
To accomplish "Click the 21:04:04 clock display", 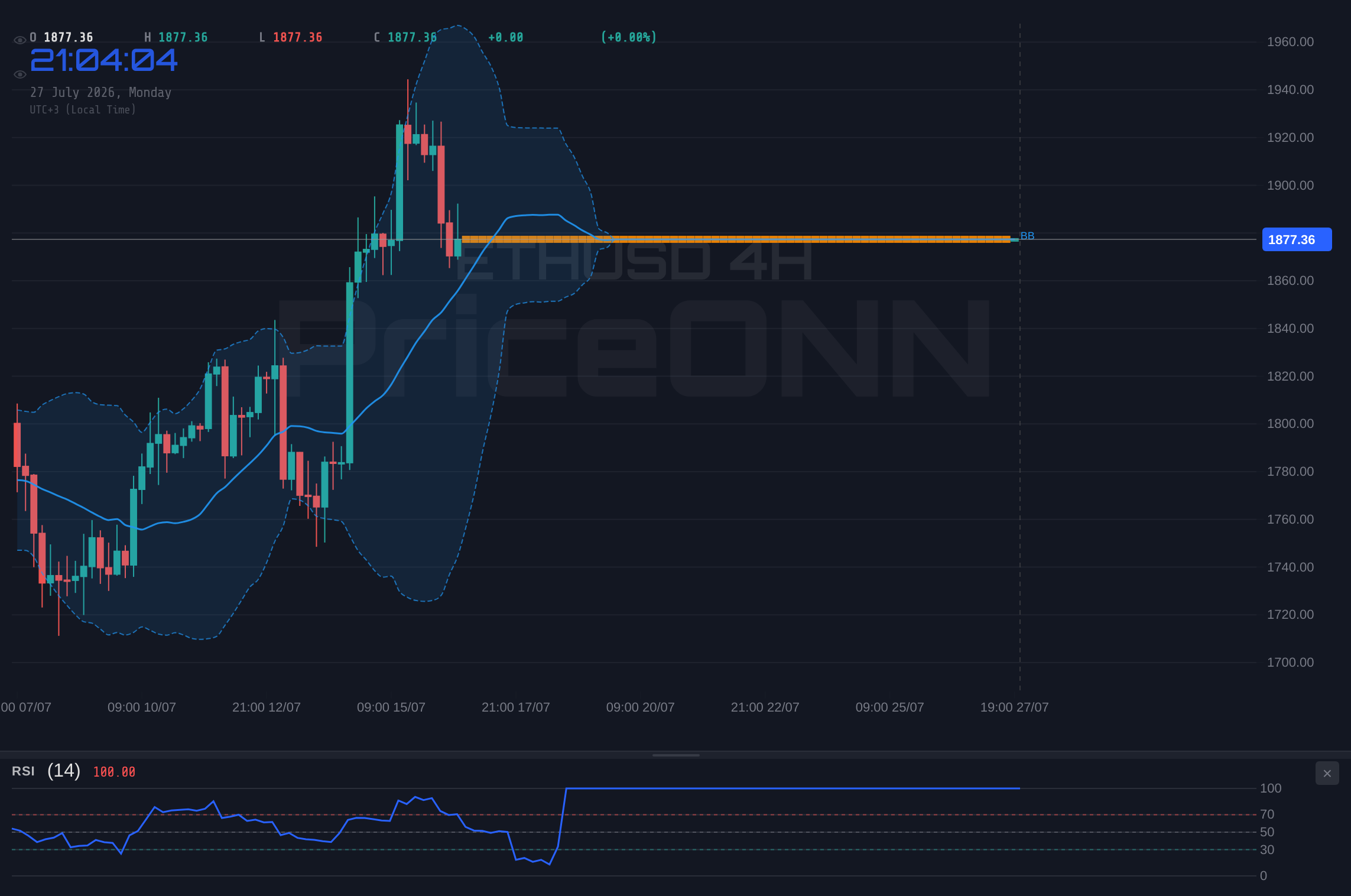I will point(103,60).
